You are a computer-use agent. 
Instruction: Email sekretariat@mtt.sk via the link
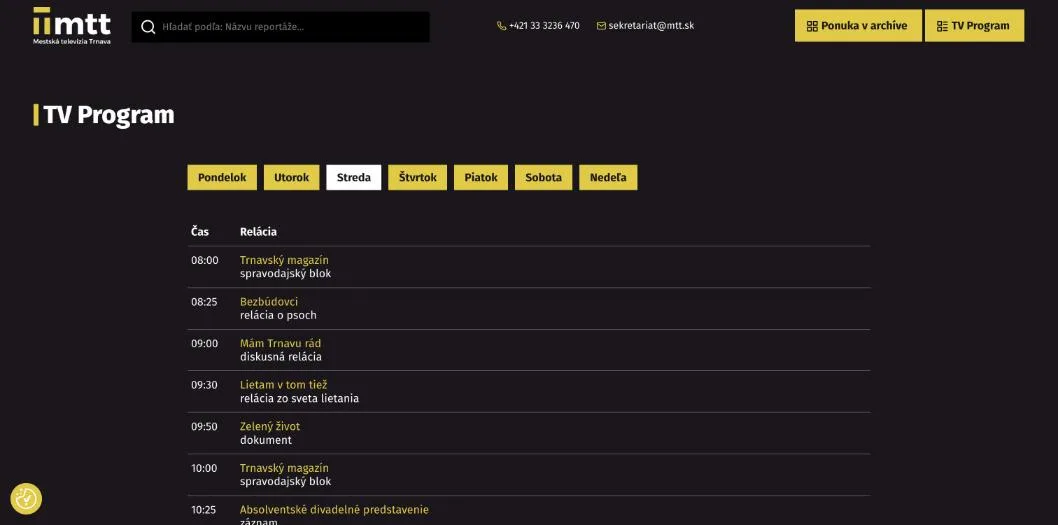[651, 26]
